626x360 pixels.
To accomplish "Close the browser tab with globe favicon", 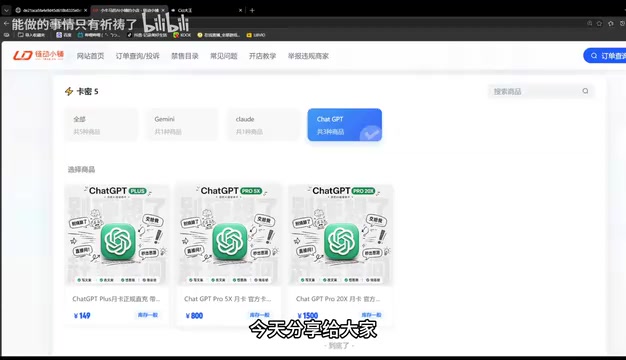I will [85, 10].
